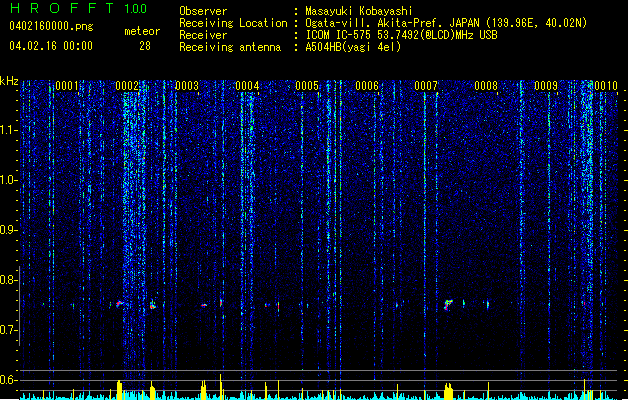
Task: Click ICOM IC-575 53.7492 receiver text
Action: tap(401, 35)
